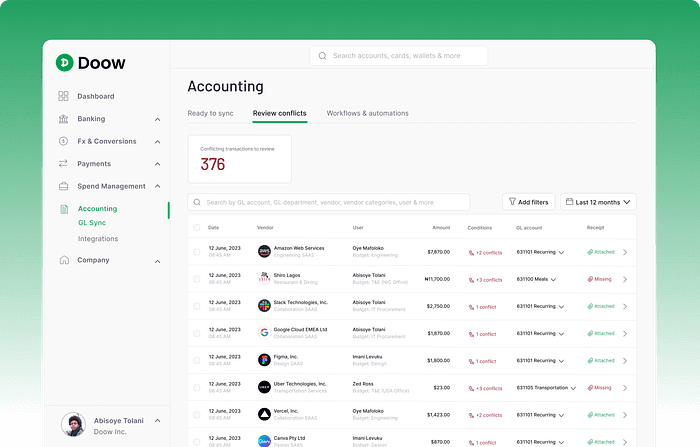The height and width of the screenshot is (447, 700).
Task: Focus the top accounts search field
Action: (x=399, y=56)
